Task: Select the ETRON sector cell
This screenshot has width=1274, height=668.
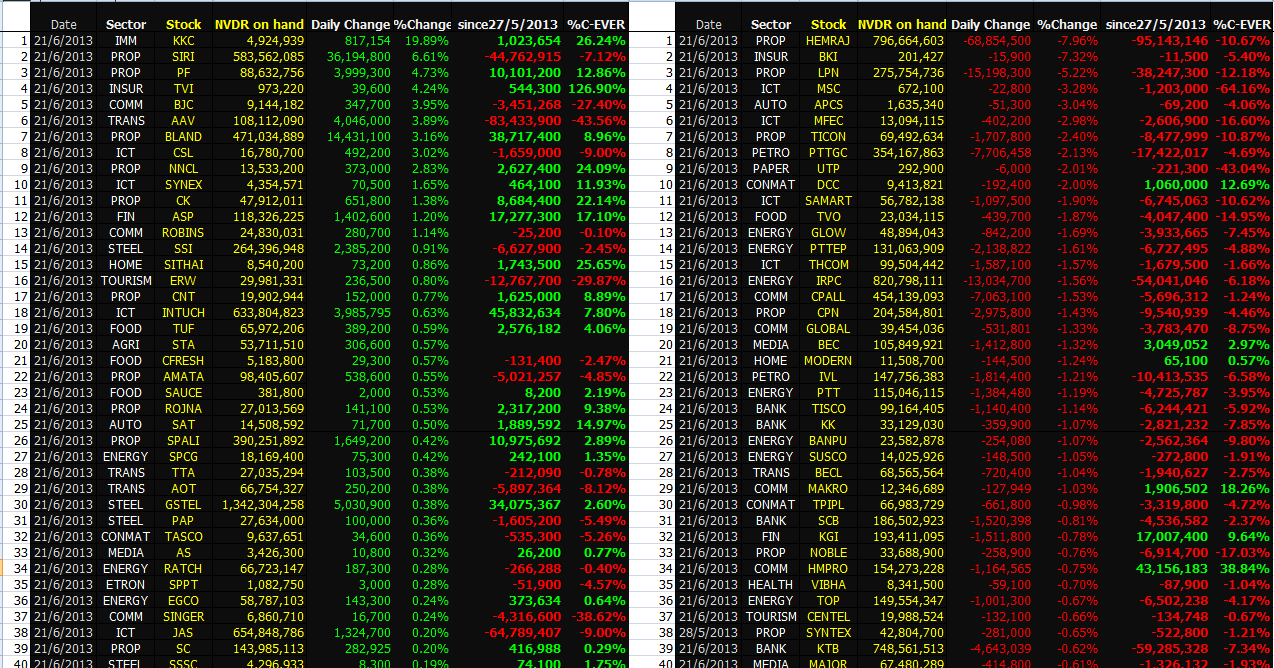Action: [126, 585]
